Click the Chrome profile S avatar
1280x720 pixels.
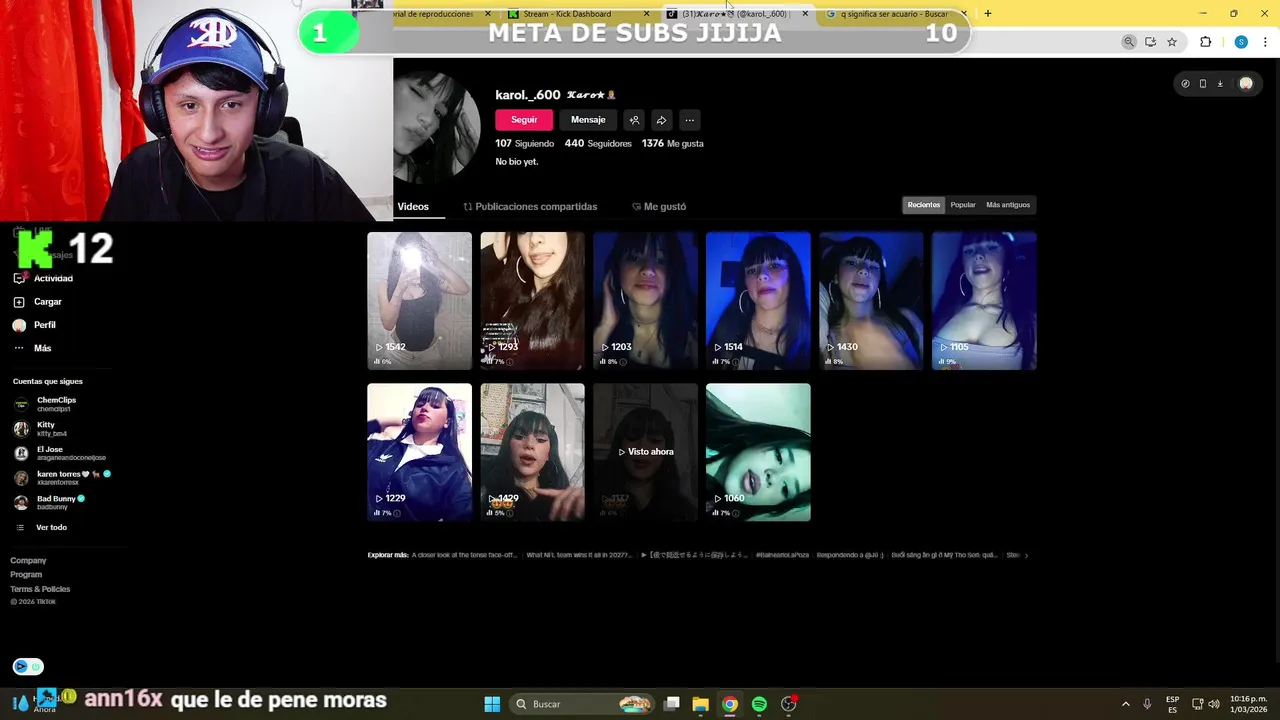coord(1241,42)
